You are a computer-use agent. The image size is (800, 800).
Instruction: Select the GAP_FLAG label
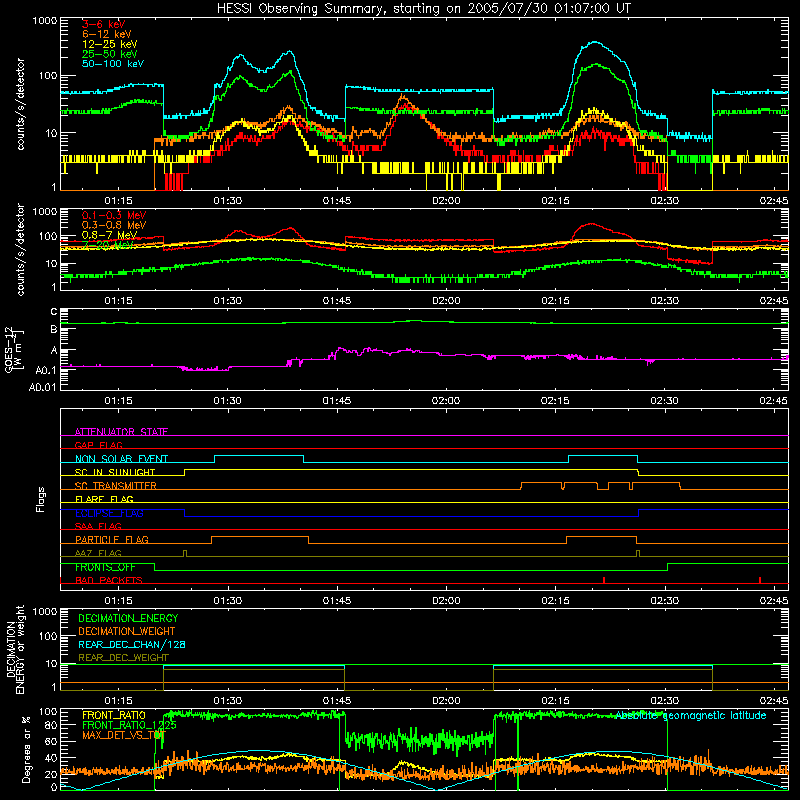(98, 445)
